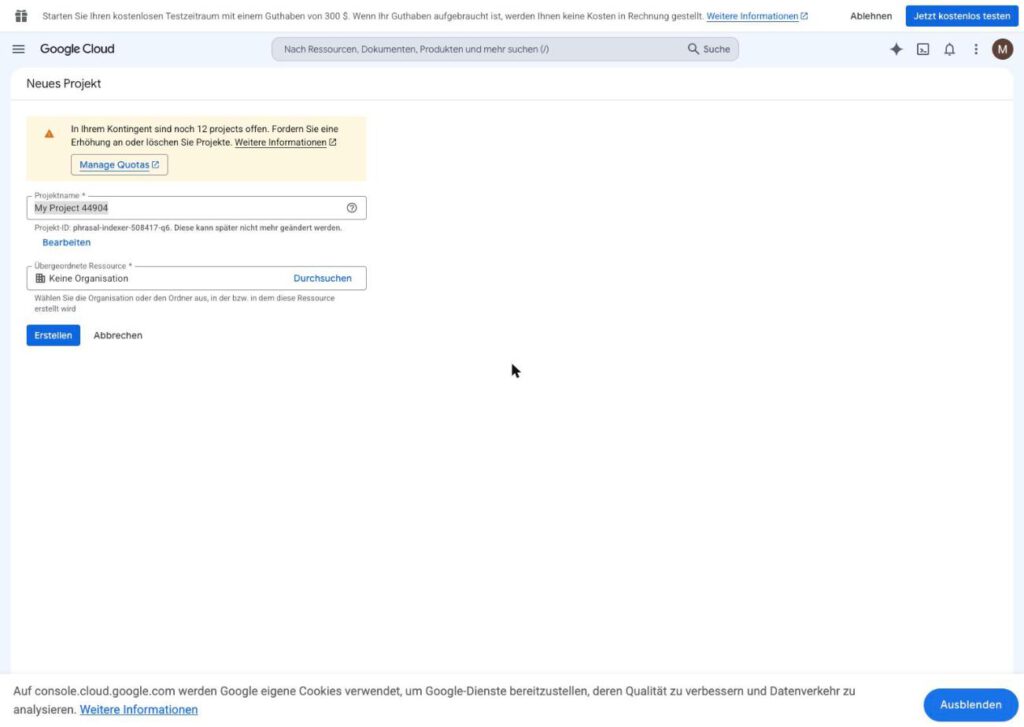Screen dimensions: 1024x727
Task: Click the Projektname help question icon
Action: tap(351, 208)
